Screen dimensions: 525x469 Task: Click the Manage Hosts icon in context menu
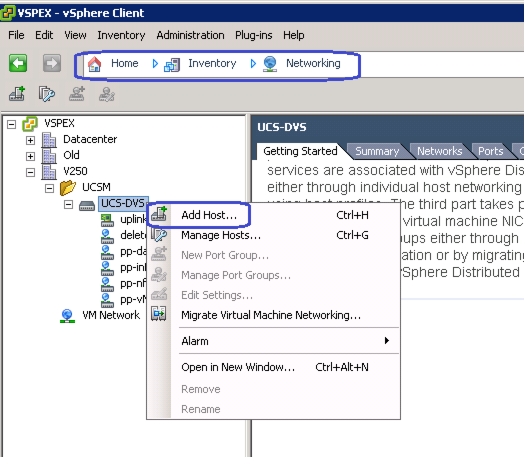[159, 234]
